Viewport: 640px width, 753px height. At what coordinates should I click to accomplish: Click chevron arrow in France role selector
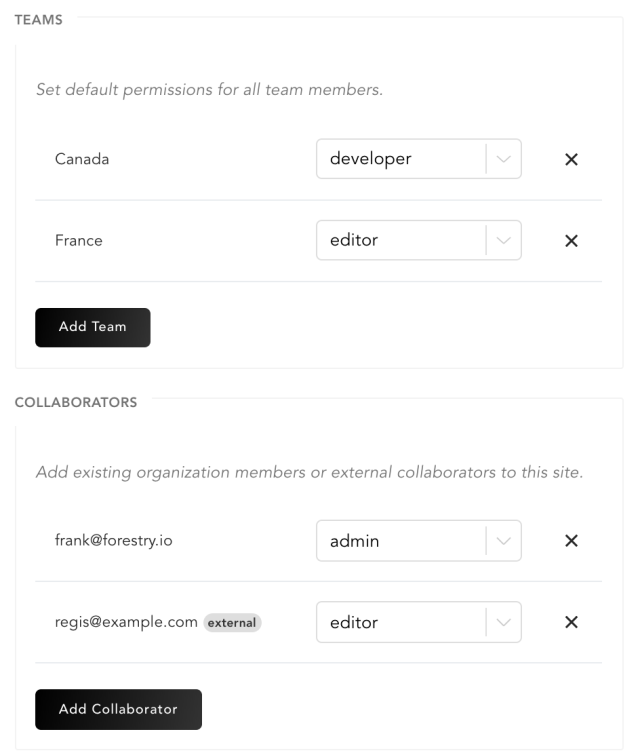503,240
